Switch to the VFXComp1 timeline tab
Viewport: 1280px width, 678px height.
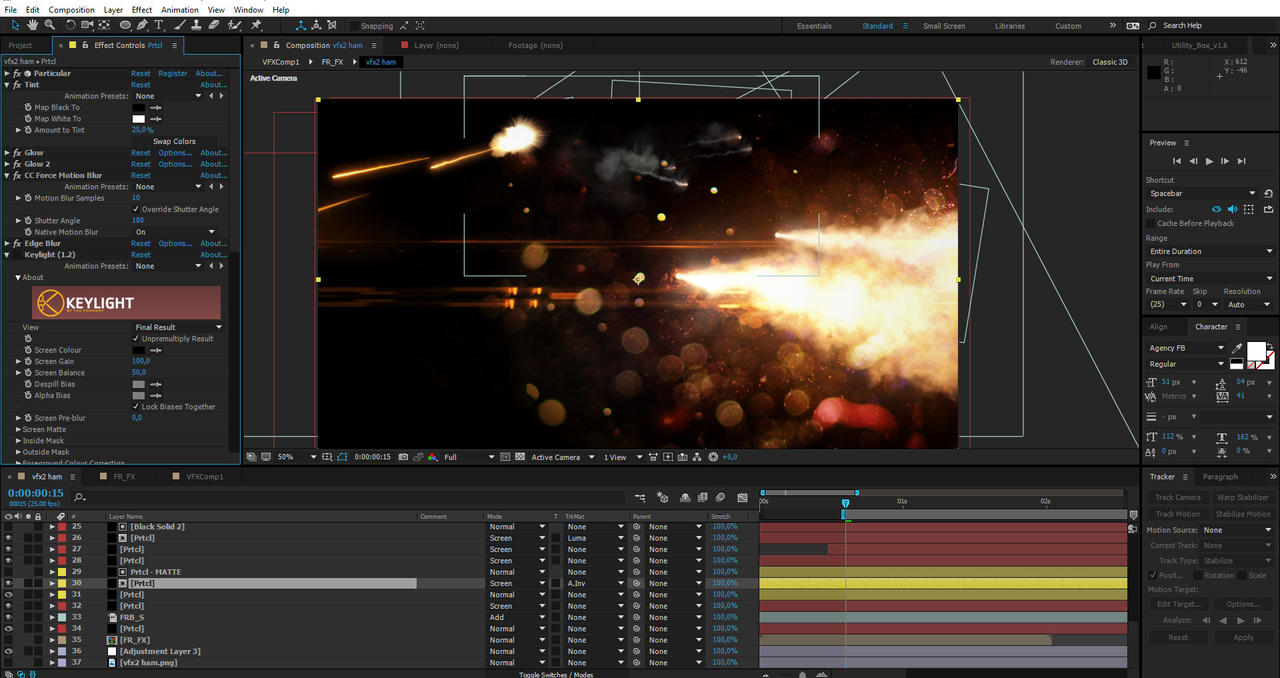(x=205, y=477)
